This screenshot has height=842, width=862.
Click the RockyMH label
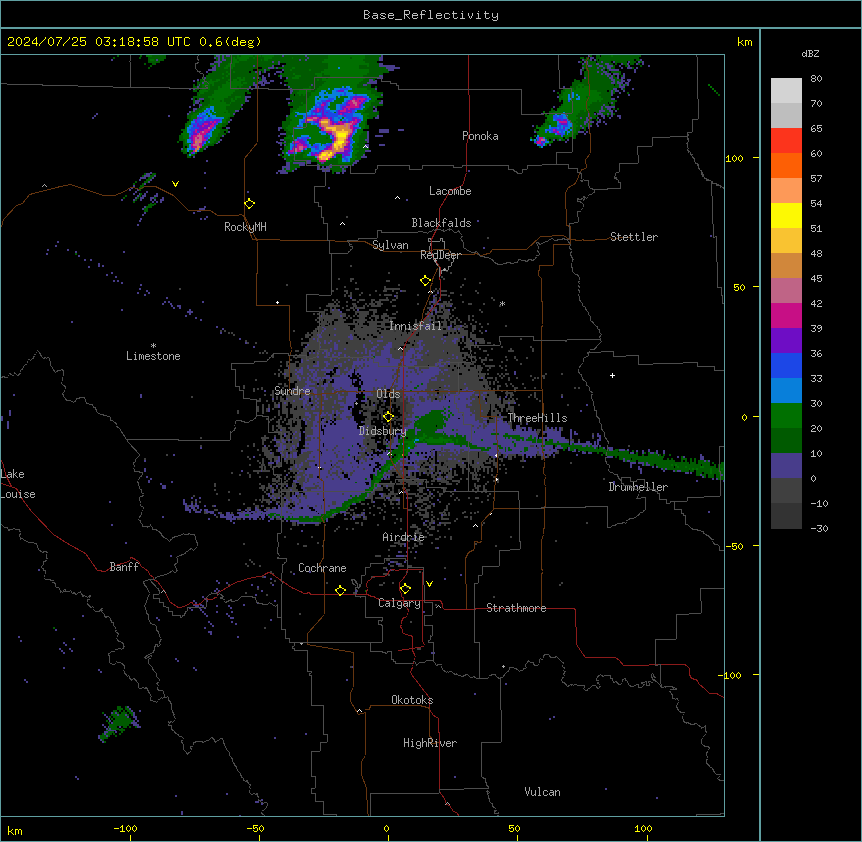pos(245,227)
